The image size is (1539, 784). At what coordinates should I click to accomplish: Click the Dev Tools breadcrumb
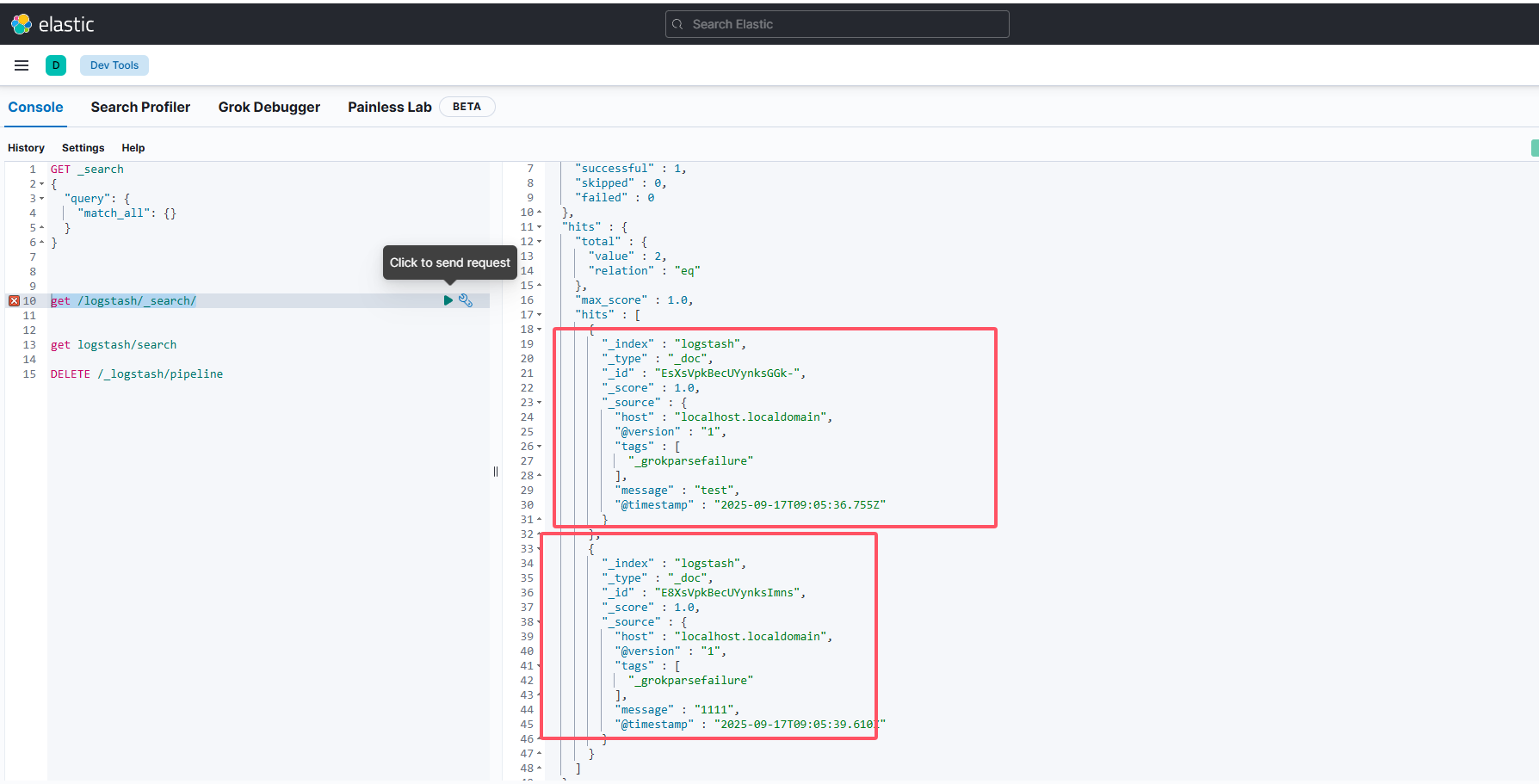pos(114,65)
